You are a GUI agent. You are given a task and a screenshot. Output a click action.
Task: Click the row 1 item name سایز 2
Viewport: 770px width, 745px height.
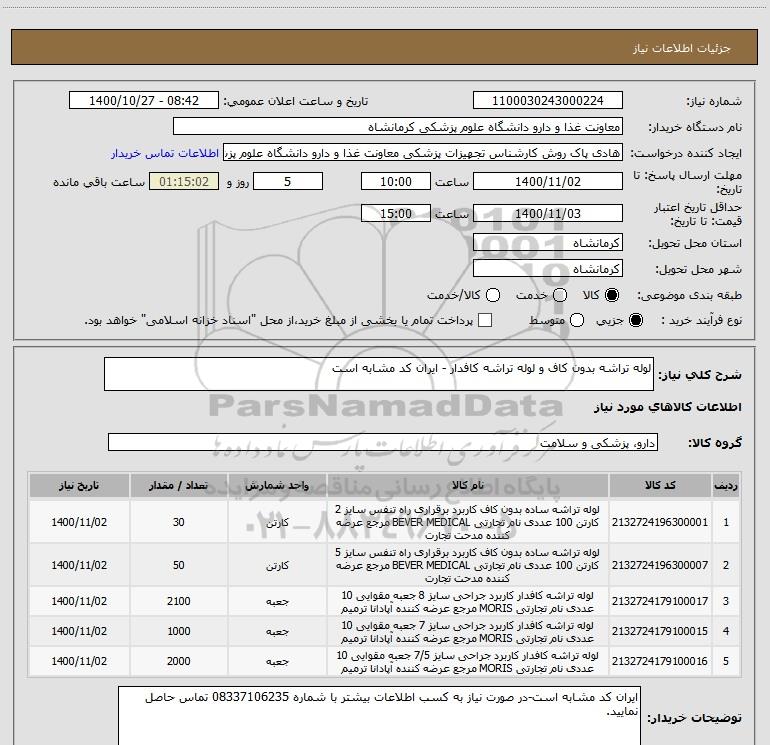click(468, 522)
